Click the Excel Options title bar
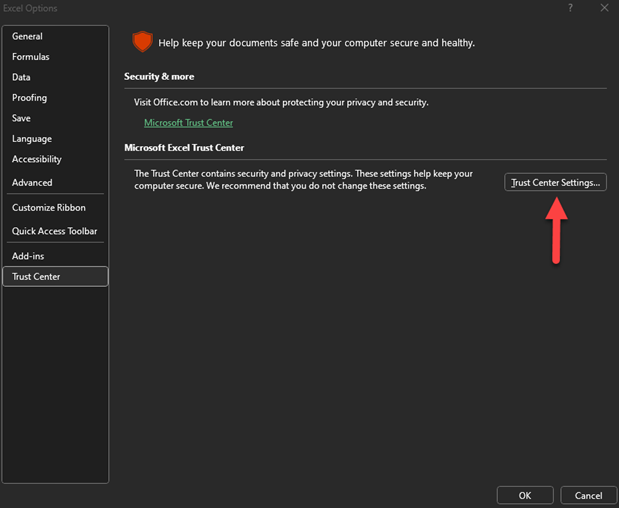619x508 pixels. pos(250,8)
